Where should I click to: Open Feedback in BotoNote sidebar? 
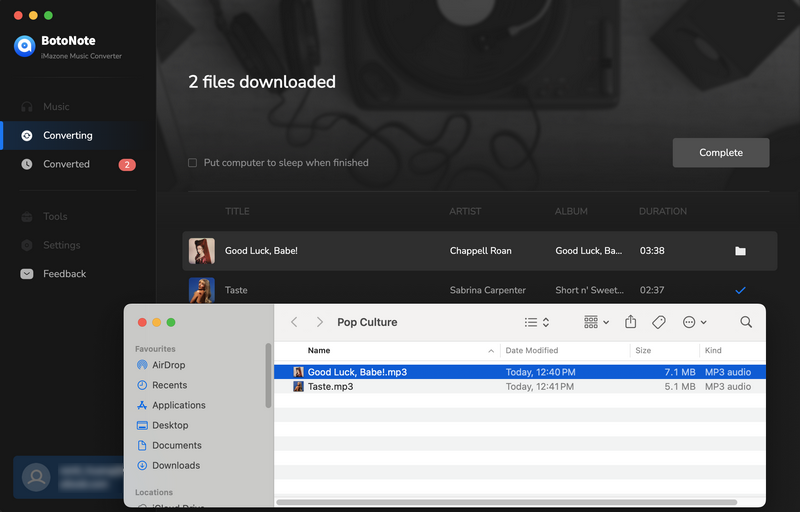[64, 274]
